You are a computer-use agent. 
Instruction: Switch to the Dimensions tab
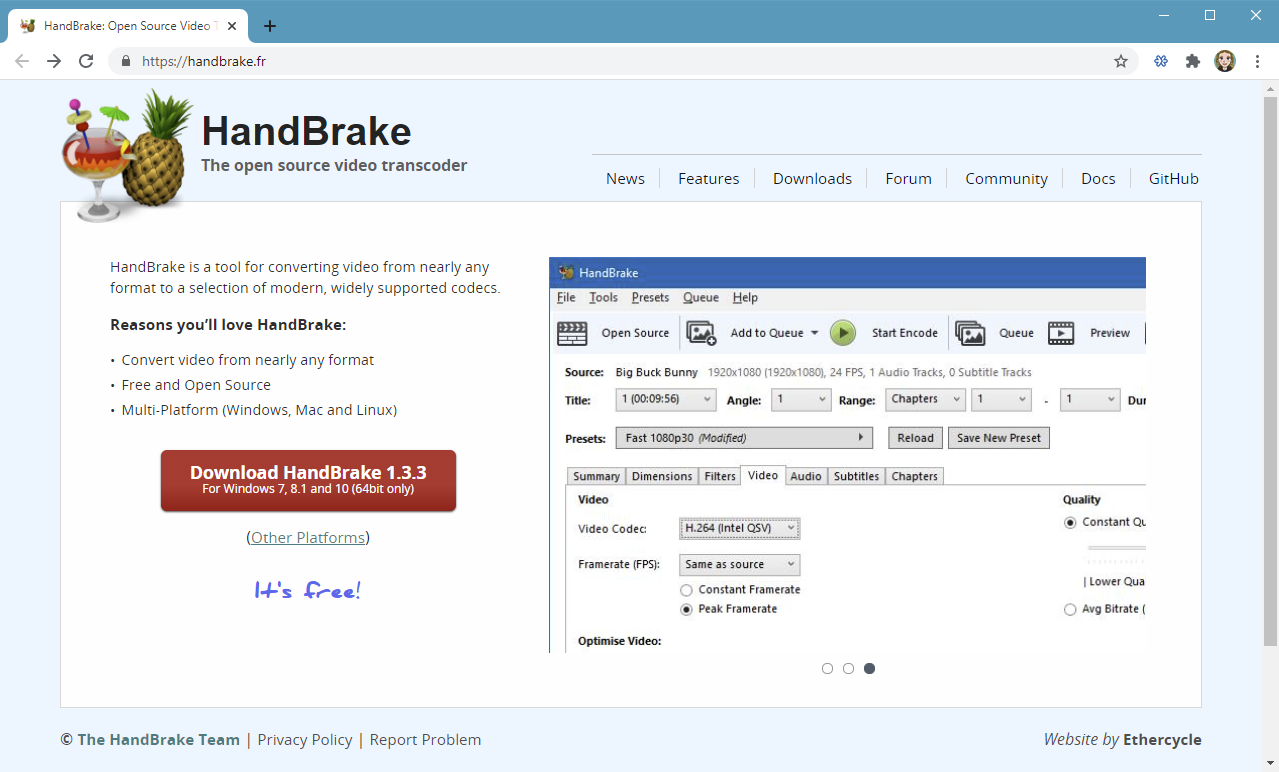tap(662, 477)
